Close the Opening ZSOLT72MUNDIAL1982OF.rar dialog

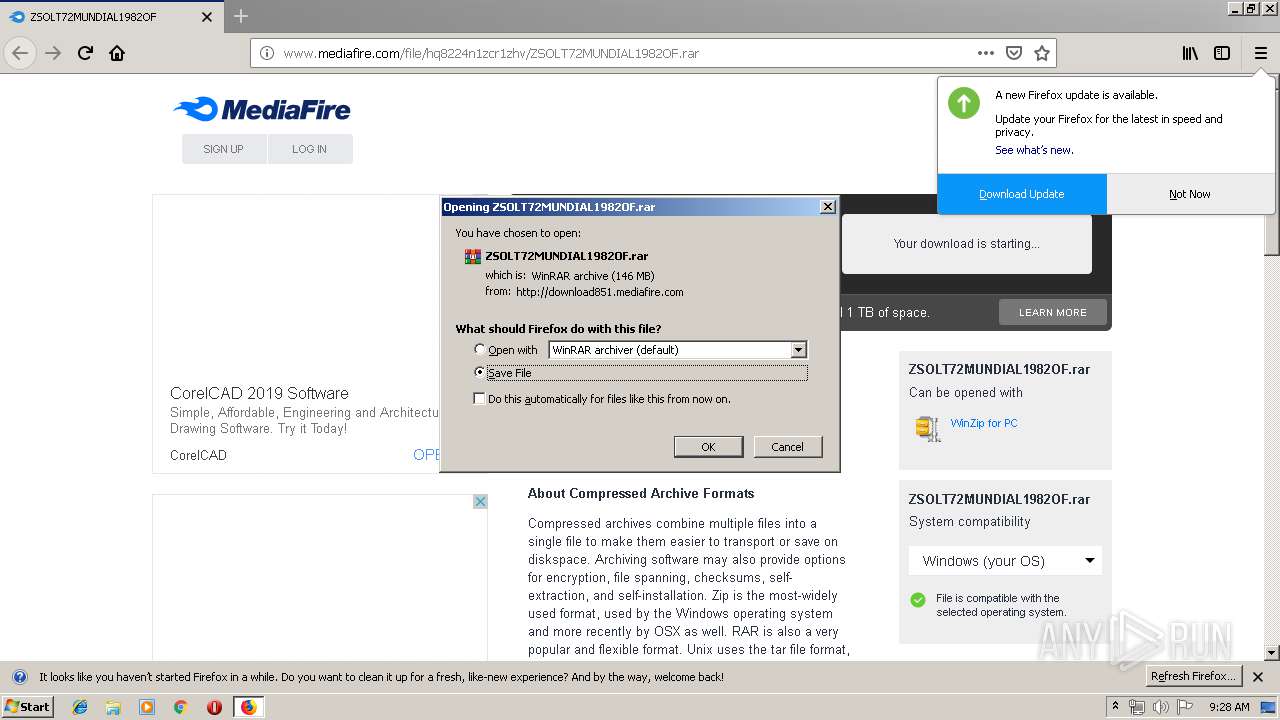point(827,207)
